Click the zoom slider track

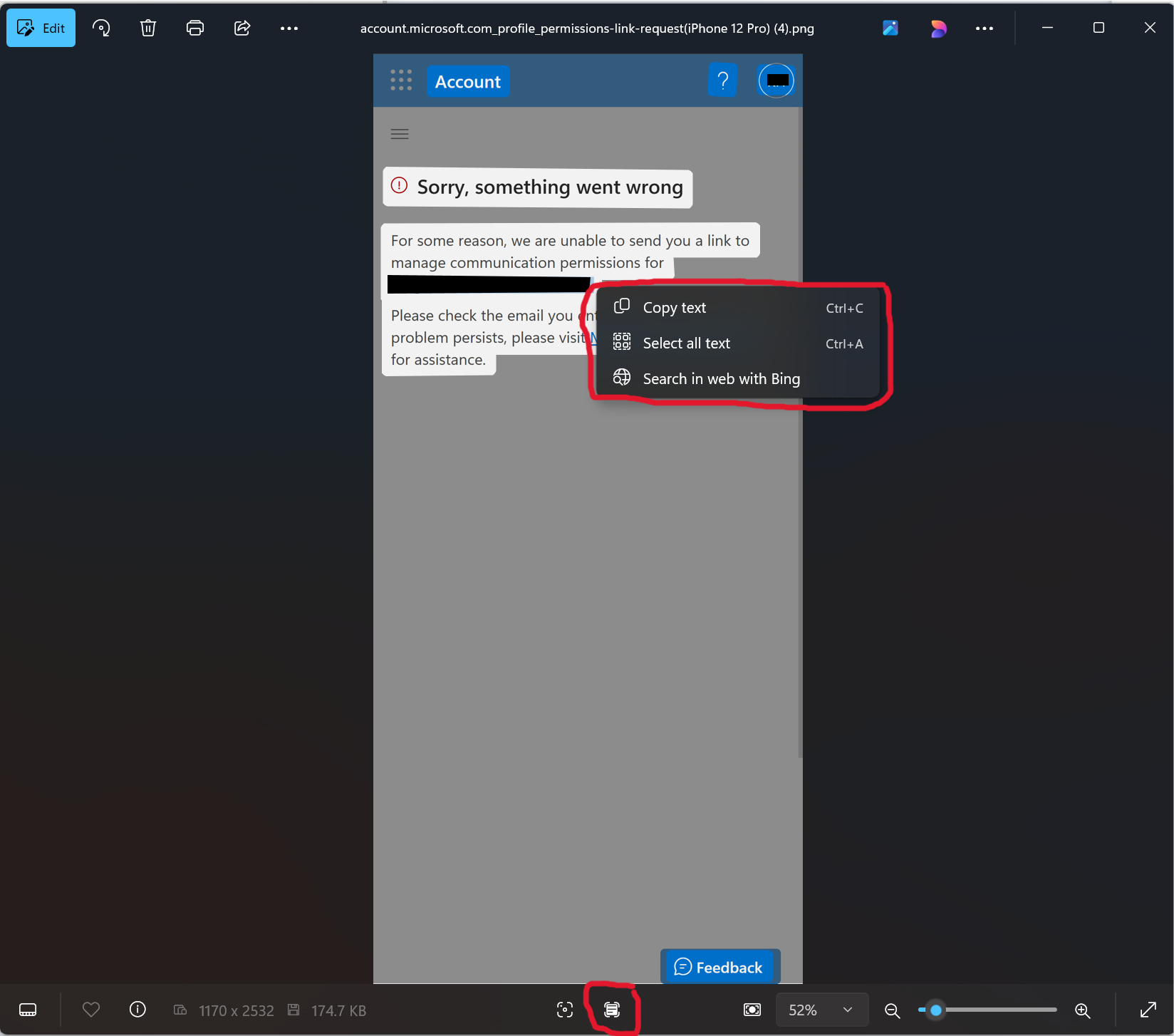997,1010
